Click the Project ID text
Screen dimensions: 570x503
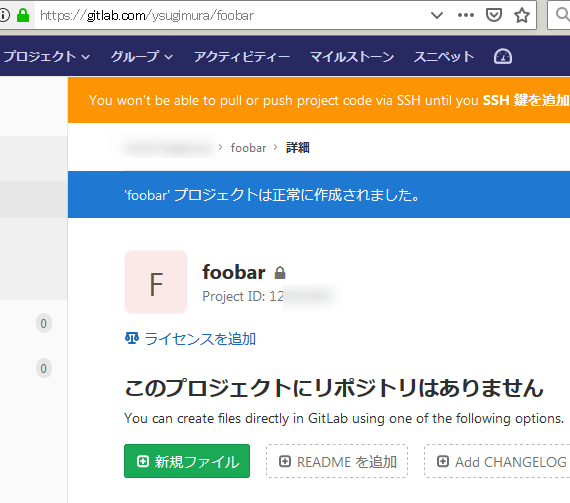pyautogui.click(x=267, y=296)
